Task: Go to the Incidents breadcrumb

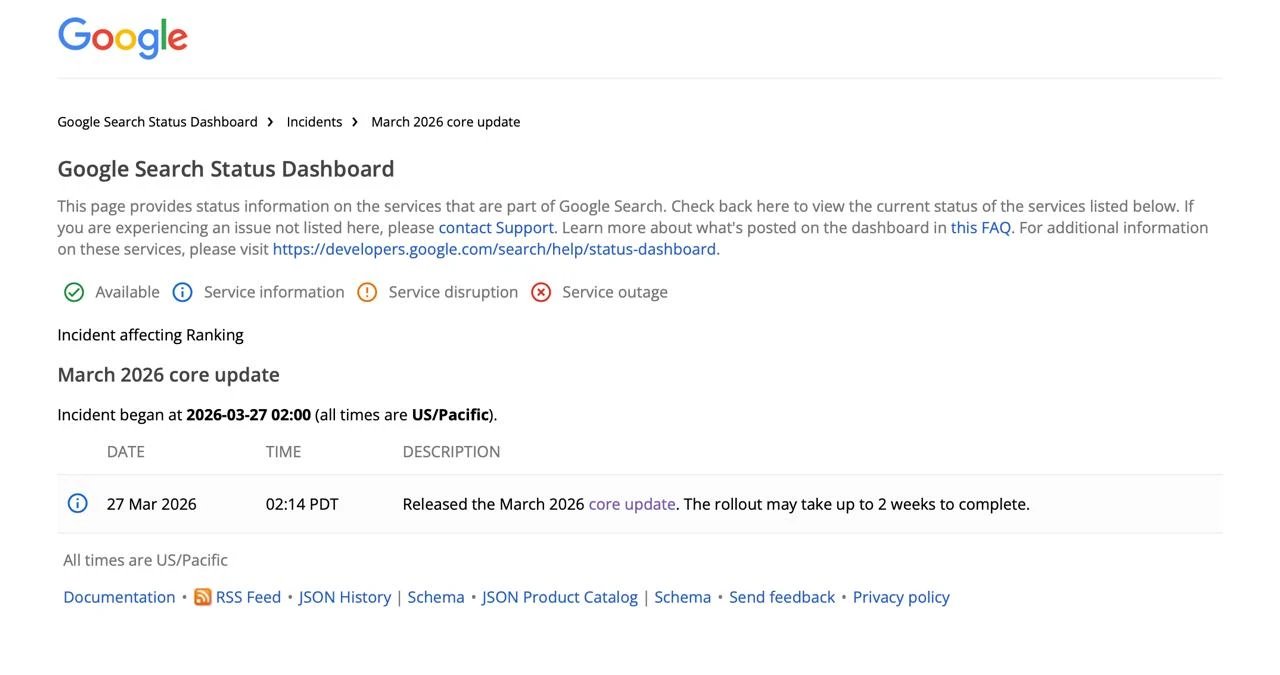Action: 314,122
